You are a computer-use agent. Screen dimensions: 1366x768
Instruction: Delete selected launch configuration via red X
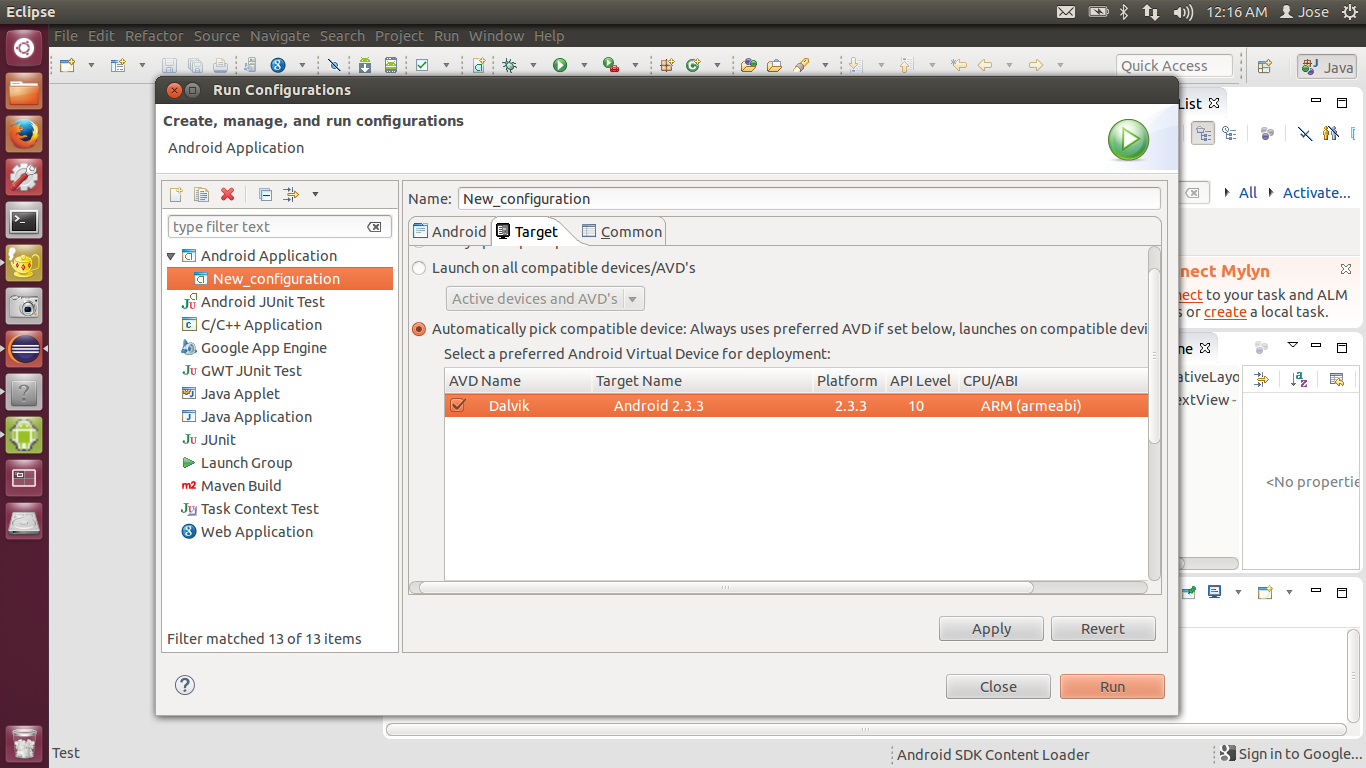click(x=227, y=194)
